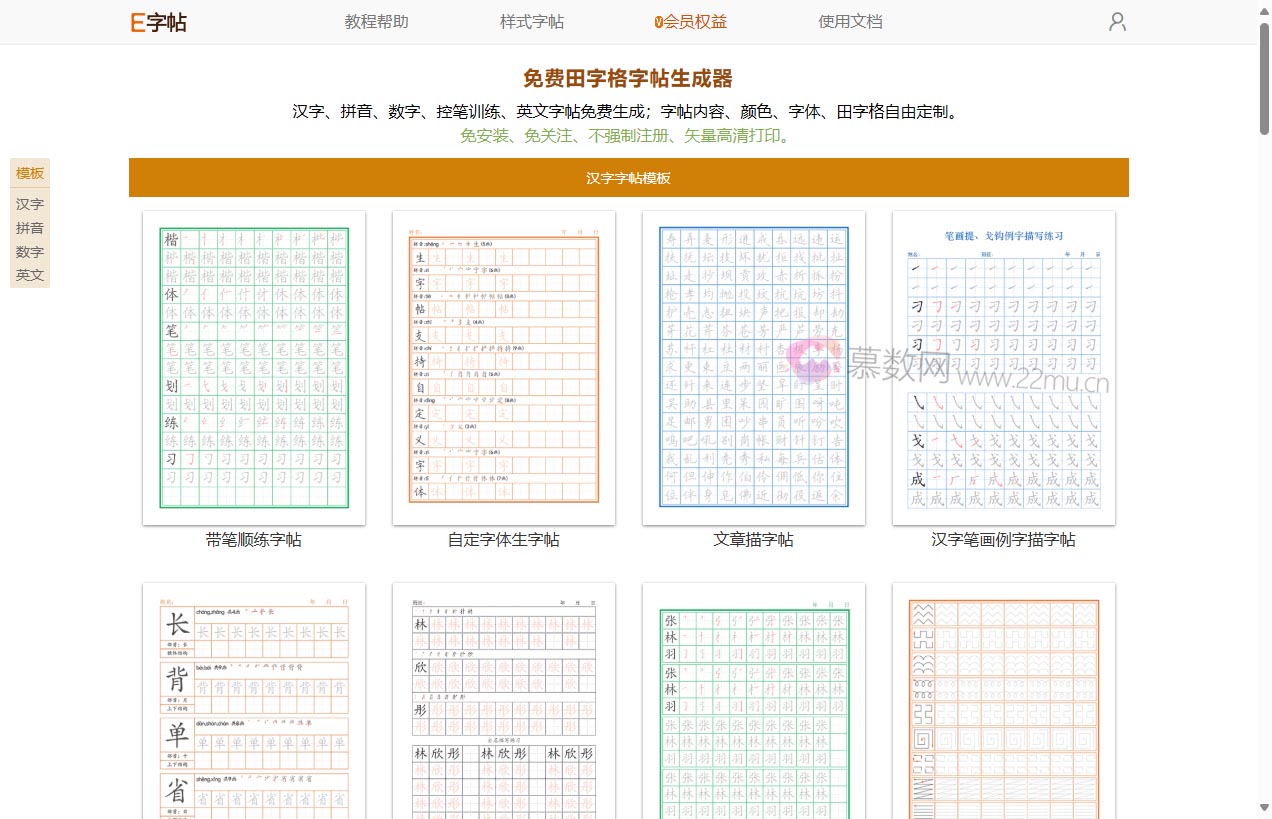Select the V badge on 会员权益
Image resolution: width=1272 pixels, height=819 pixels.
click(x=656, y=21)
